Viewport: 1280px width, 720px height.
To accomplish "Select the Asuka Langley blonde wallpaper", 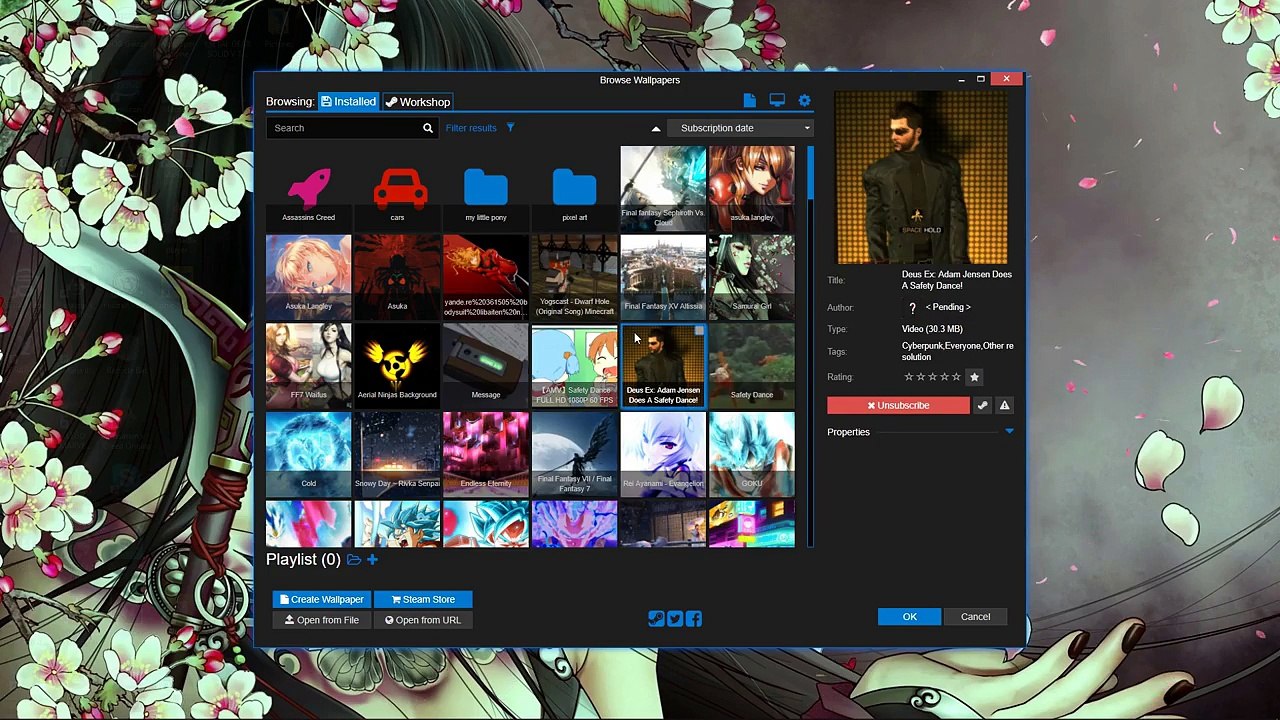I will (x=308, y=277).
